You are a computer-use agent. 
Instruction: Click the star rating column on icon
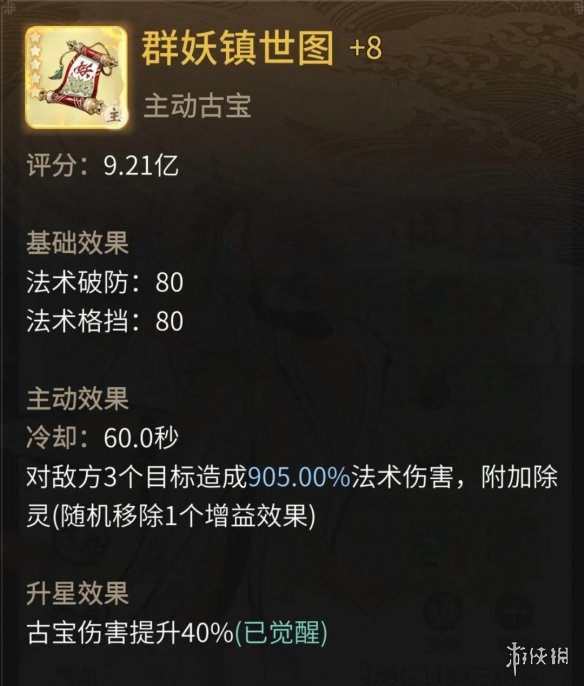pyautogui.click(x=35, y=66)
